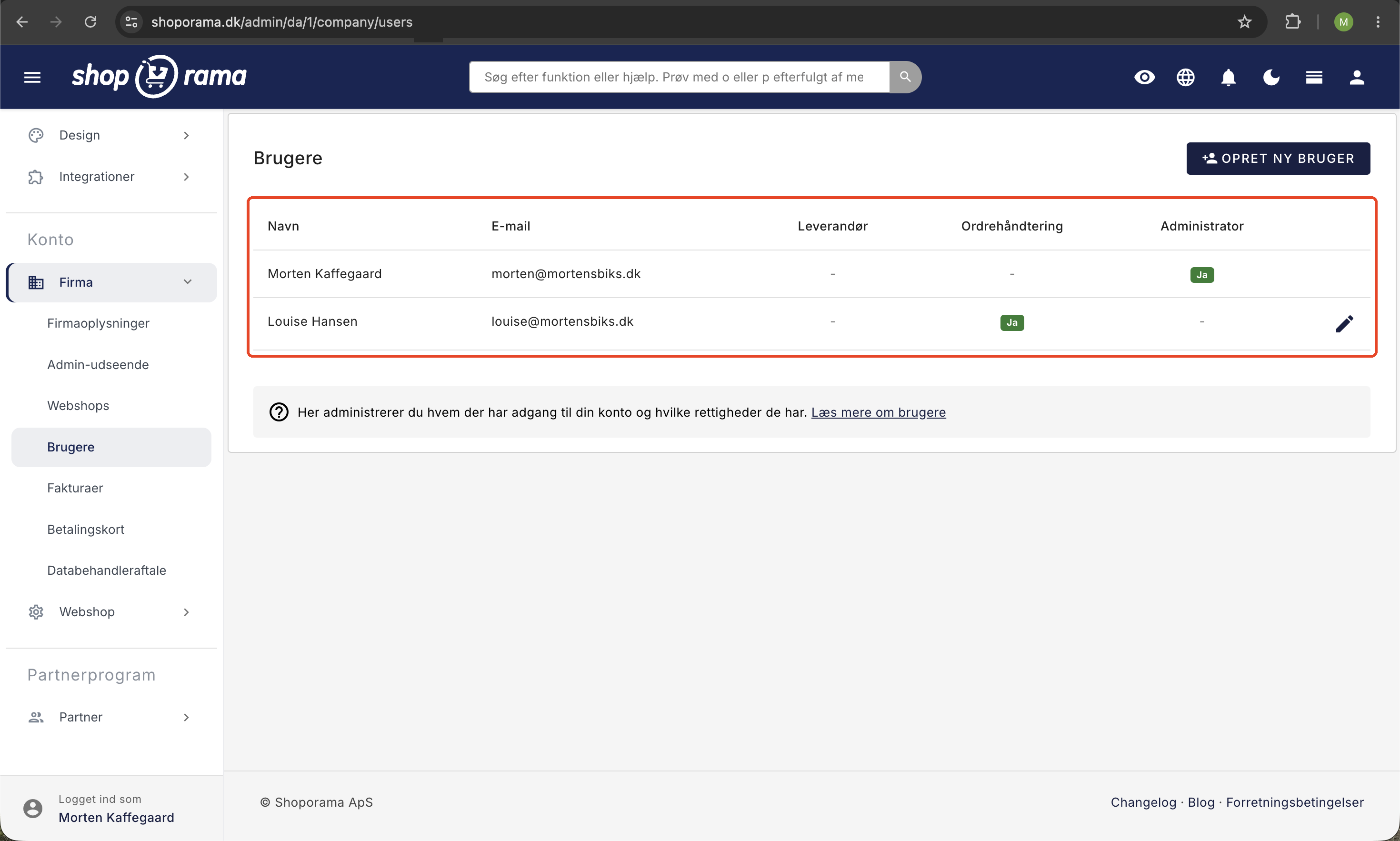This screenshot has width=1400, height=841.
Task: Click the search magnifier button
Action: pos(905,77)
